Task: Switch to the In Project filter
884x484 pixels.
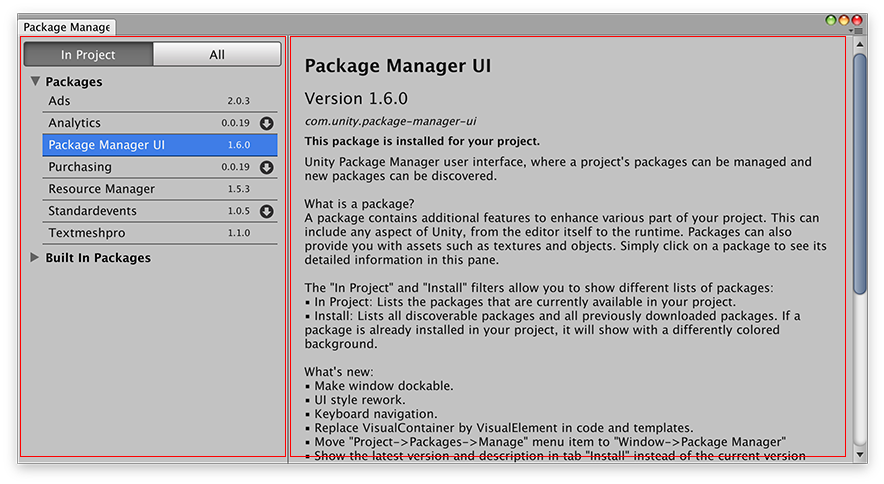Action: (88, 55)
